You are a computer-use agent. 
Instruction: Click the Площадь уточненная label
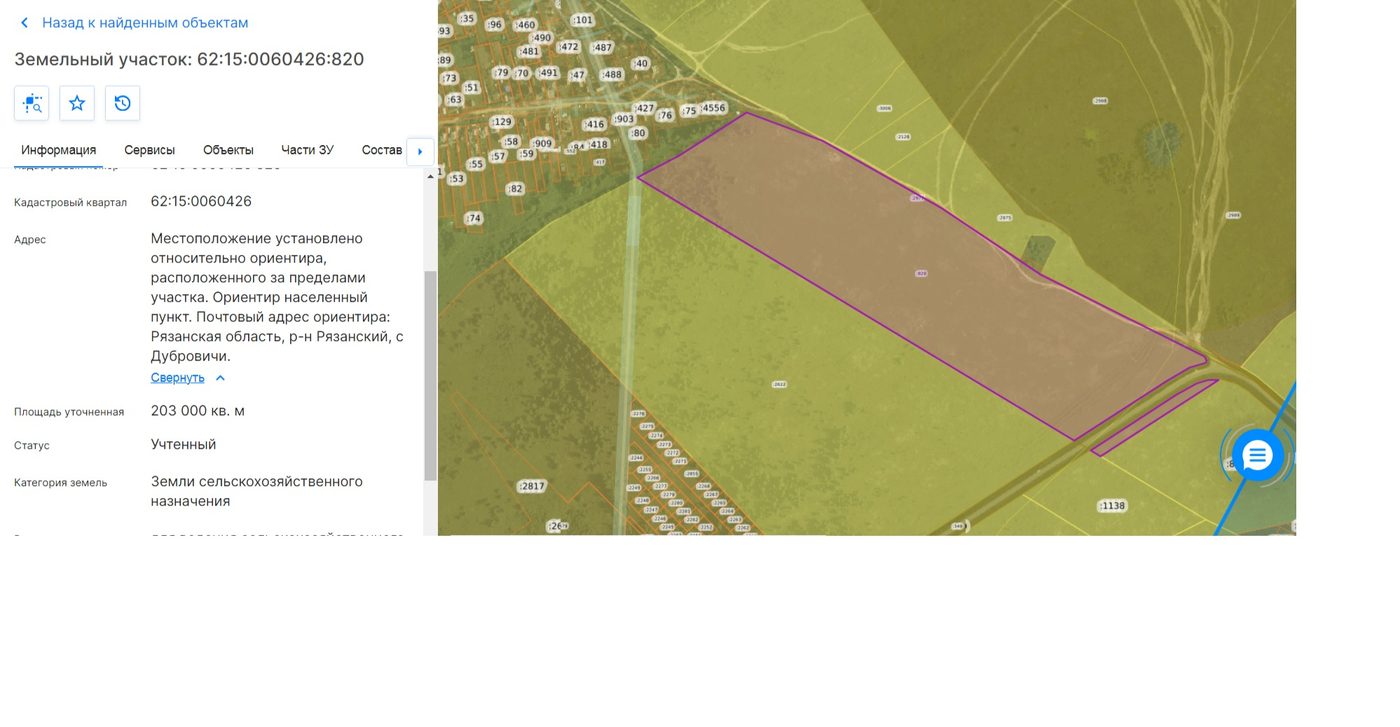tap(69, 412)
